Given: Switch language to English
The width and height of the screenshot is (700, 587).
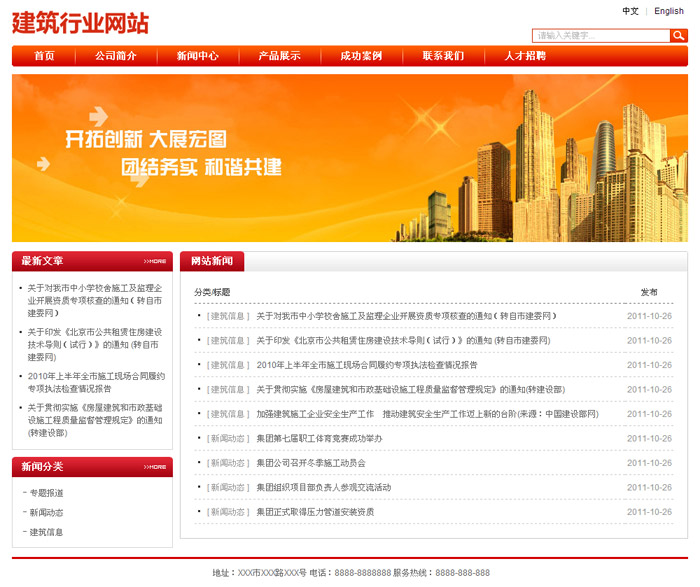Looking at the screenshot, I should [669, 11].
